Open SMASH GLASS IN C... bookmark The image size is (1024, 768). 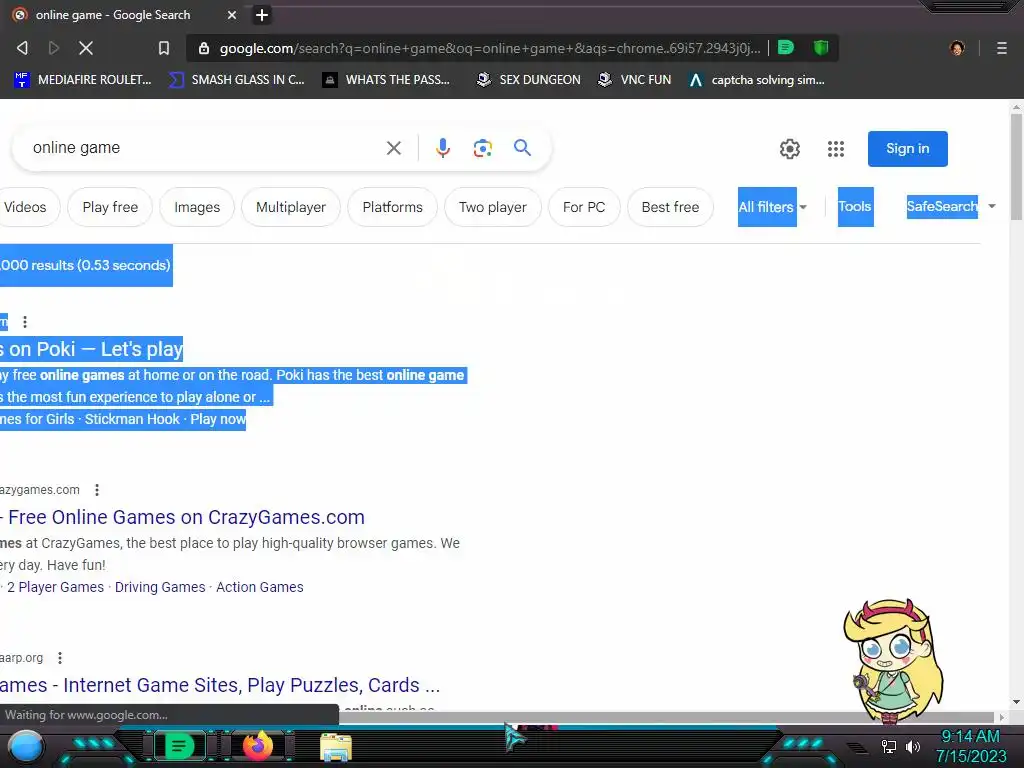click(x=236, y=80)
